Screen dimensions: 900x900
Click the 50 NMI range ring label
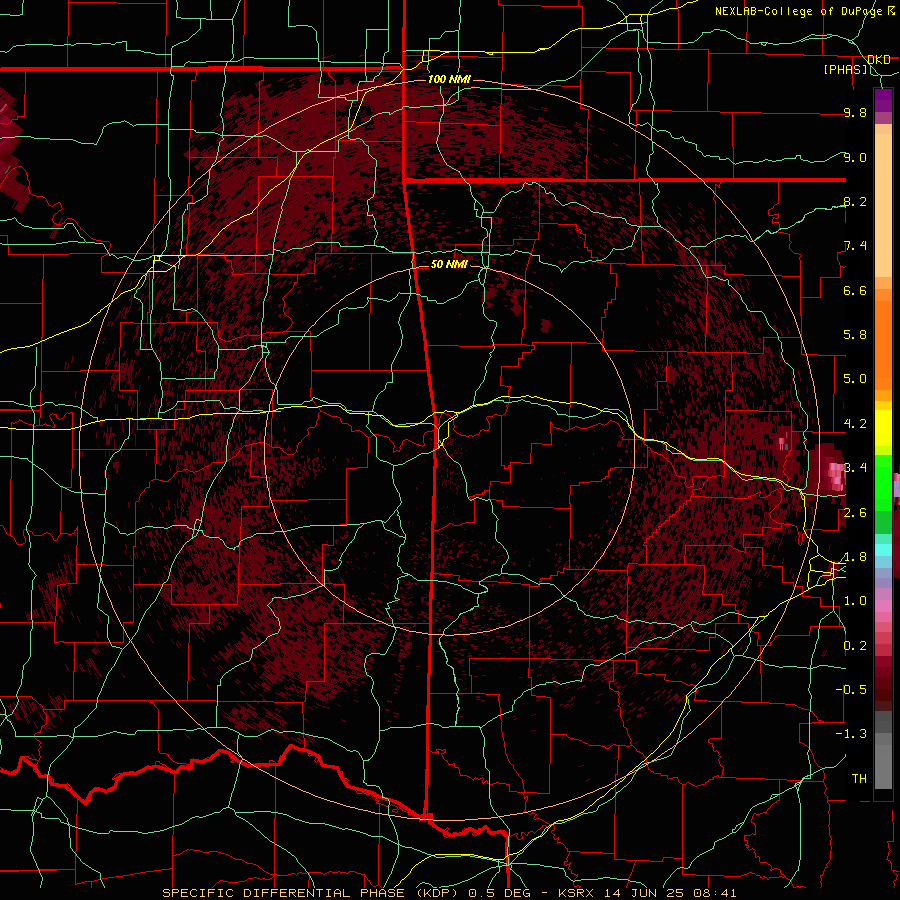tap(449, 264)
